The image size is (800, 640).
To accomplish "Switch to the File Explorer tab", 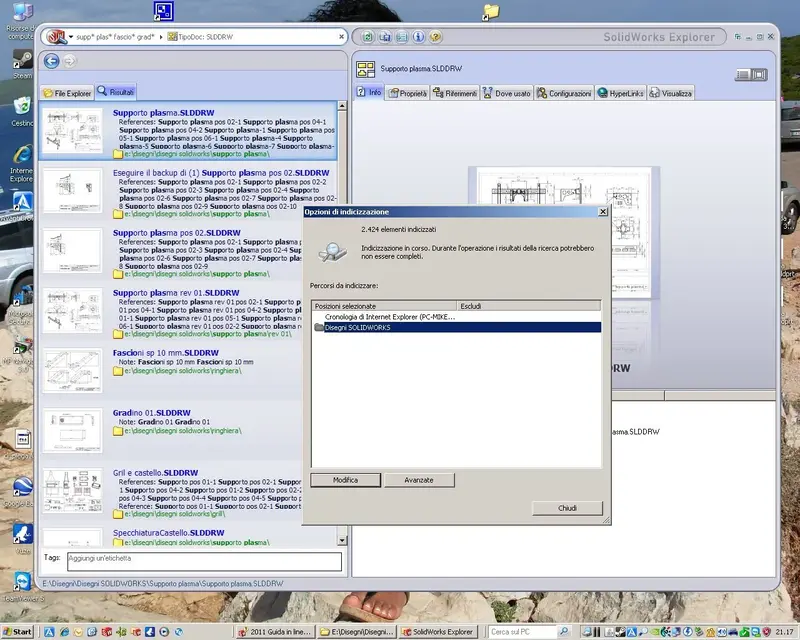I will pyautogui.click(x=67, y=93).
